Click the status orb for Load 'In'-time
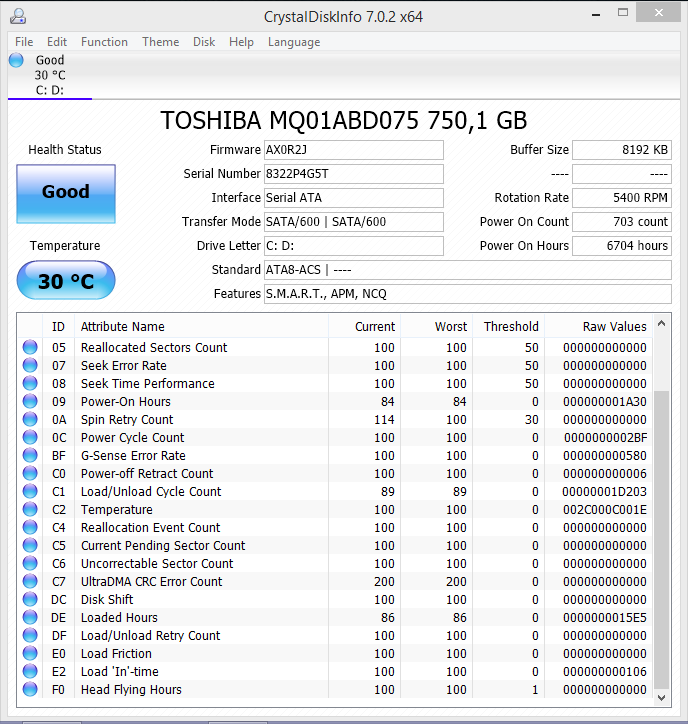 point(30,671)
